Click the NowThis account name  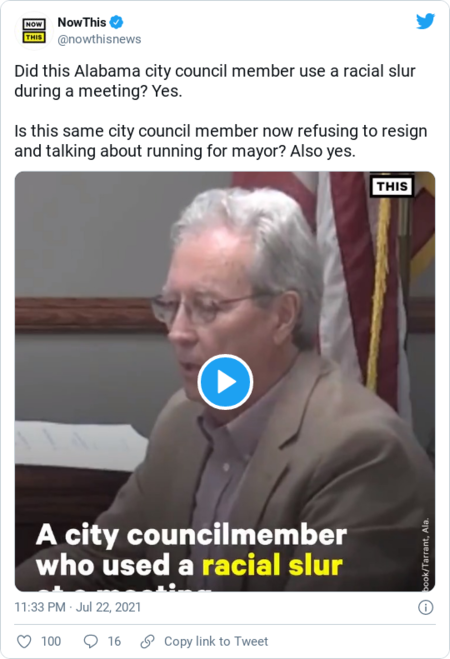click(82, 22)
